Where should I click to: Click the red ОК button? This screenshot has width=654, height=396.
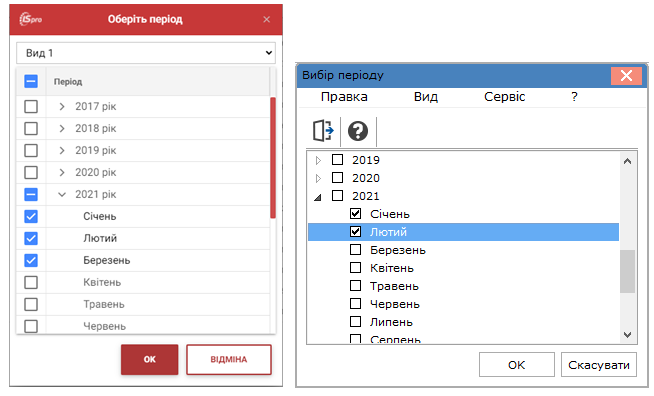(149, 359)
